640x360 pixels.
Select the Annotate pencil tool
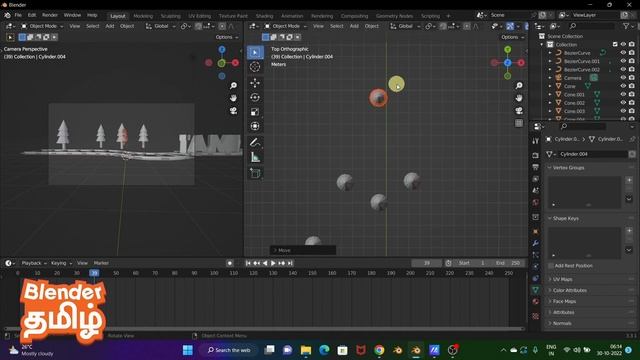click(255, 143)
